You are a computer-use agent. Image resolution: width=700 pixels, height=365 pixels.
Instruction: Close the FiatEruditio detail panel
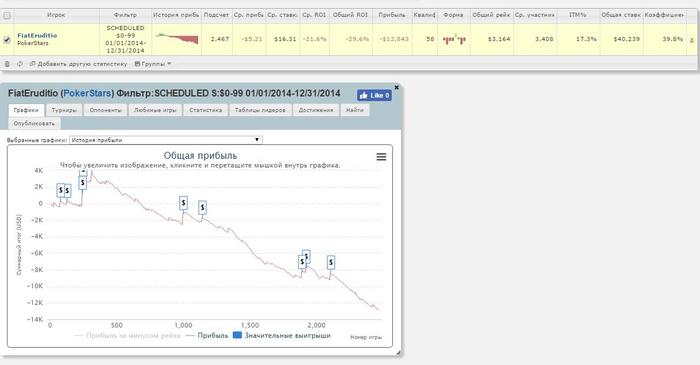[396, 87]
